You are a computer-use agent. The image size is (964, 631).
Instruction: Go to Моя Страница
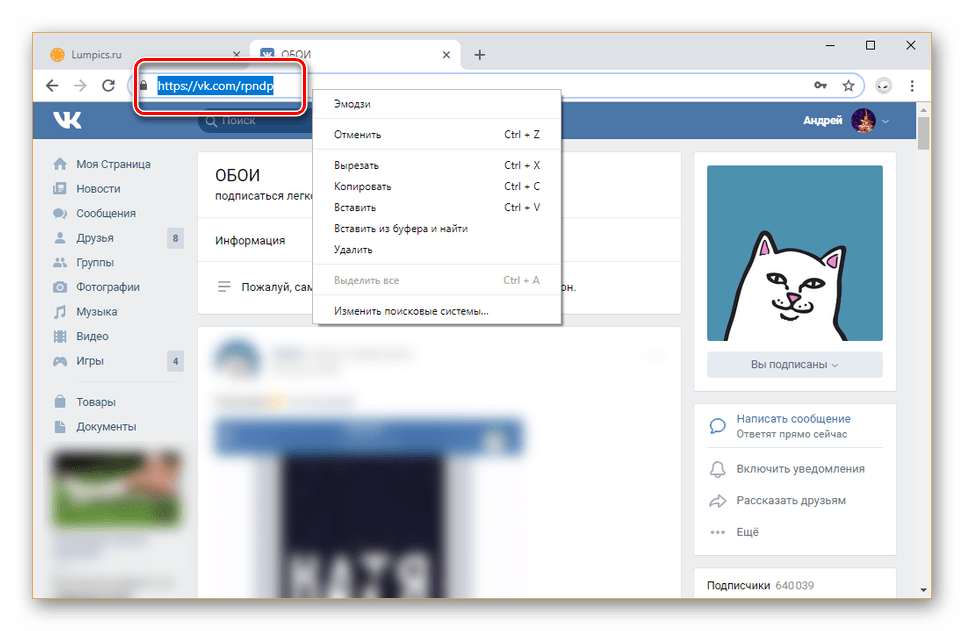(x=113, y=164)
